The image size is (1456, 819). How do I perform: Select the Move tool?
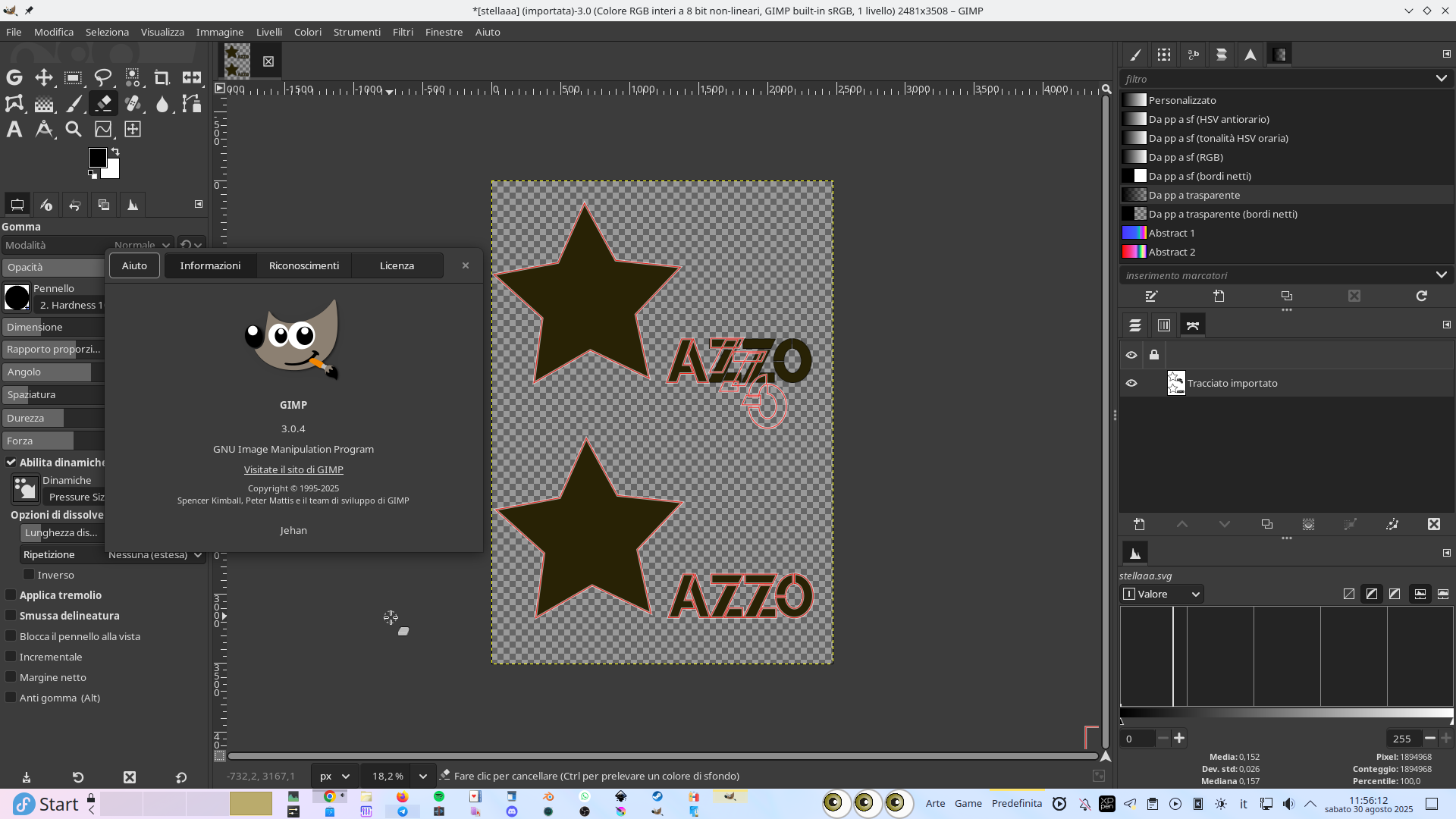(x=44, y=77)
